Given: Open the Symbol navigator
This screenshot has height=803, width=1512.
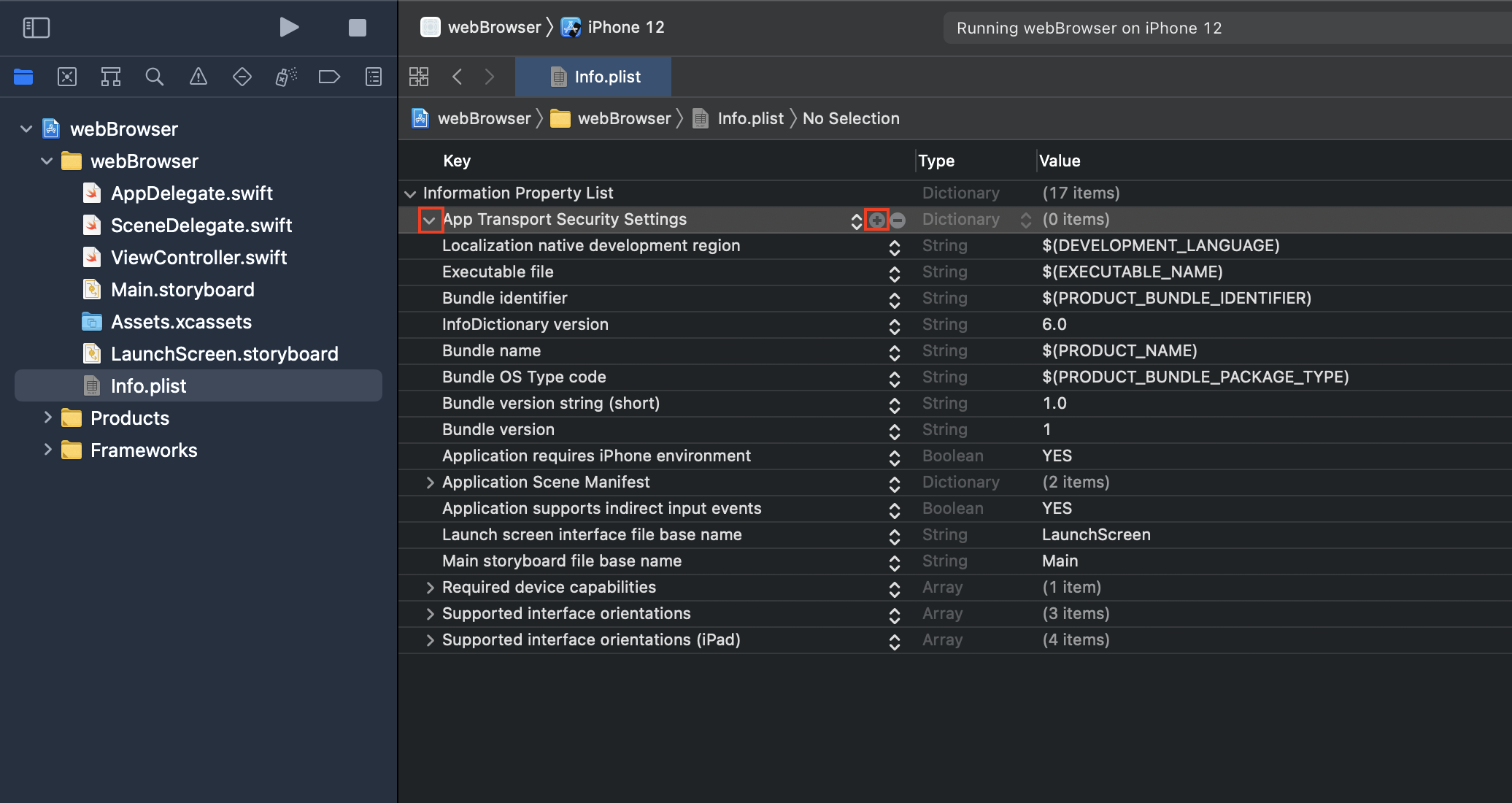Looking at the screenshot, I should coord(111,77).
